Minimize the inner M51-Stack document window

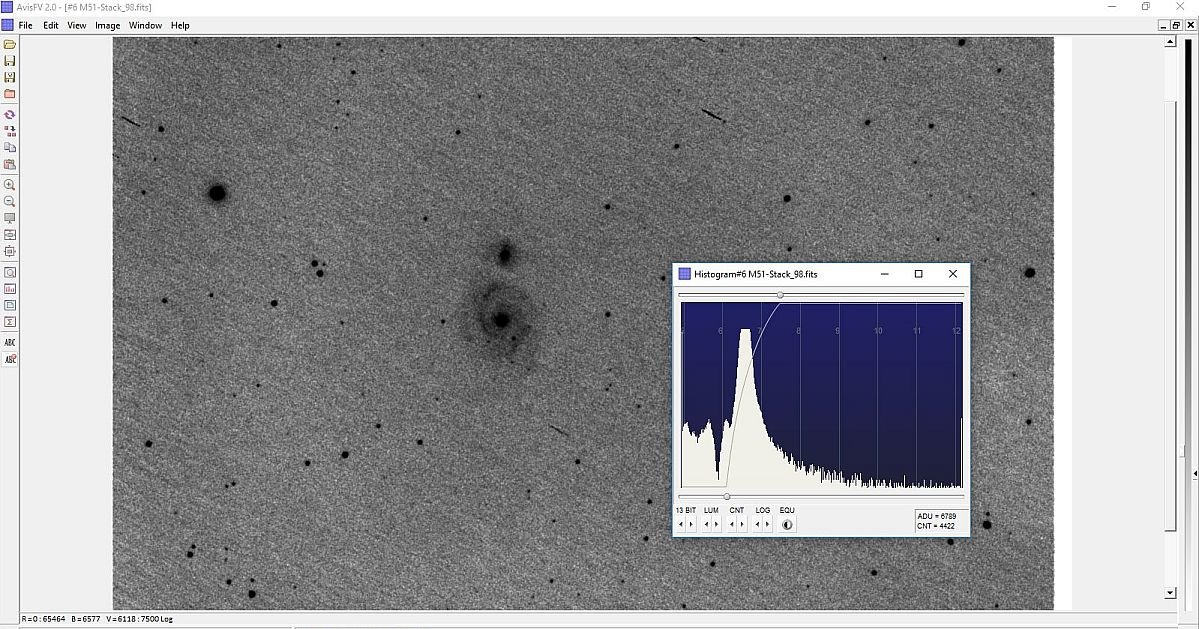1163,25
